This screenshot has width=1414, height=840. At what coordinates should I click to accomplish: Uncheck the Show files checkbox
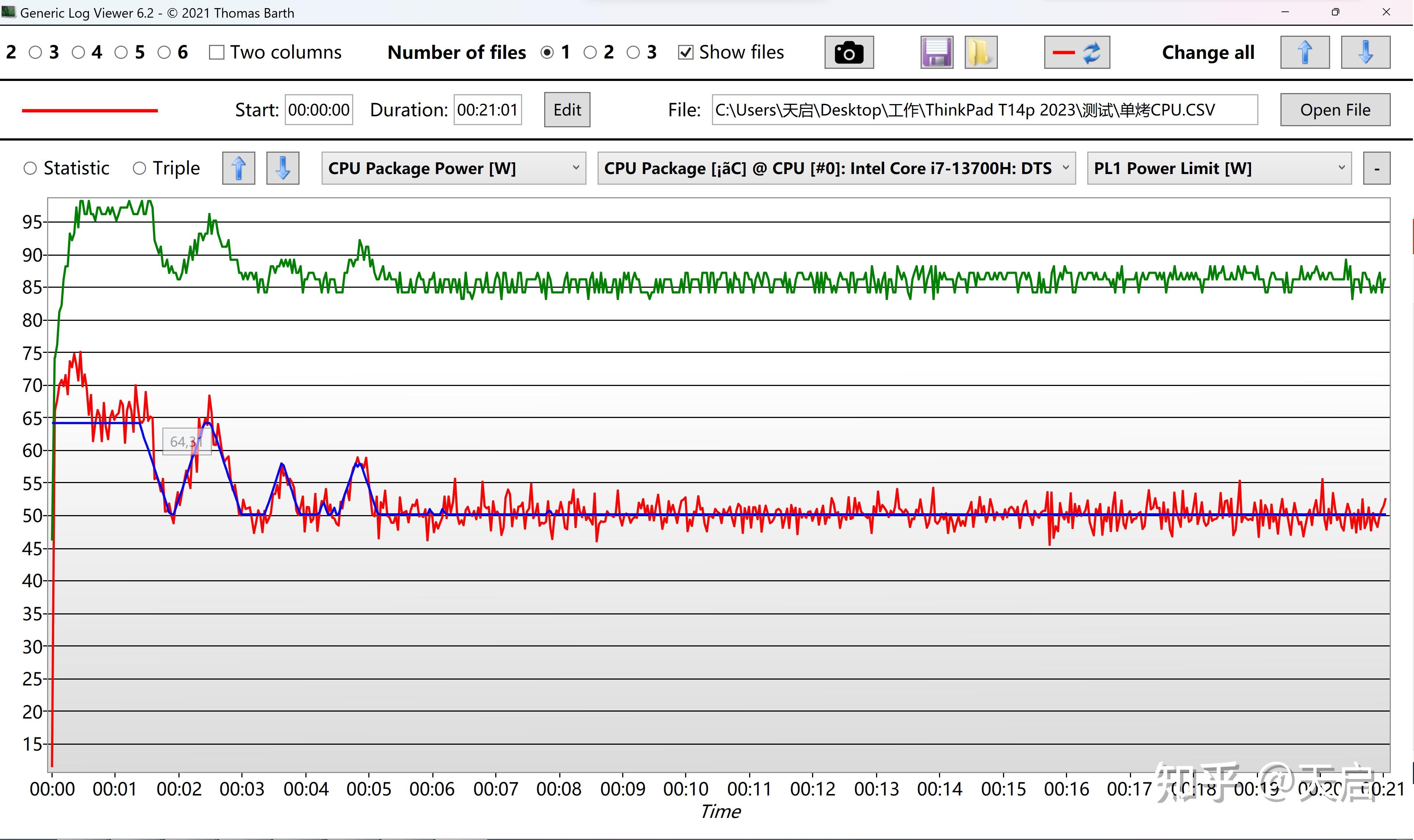(x=685, y=53)
